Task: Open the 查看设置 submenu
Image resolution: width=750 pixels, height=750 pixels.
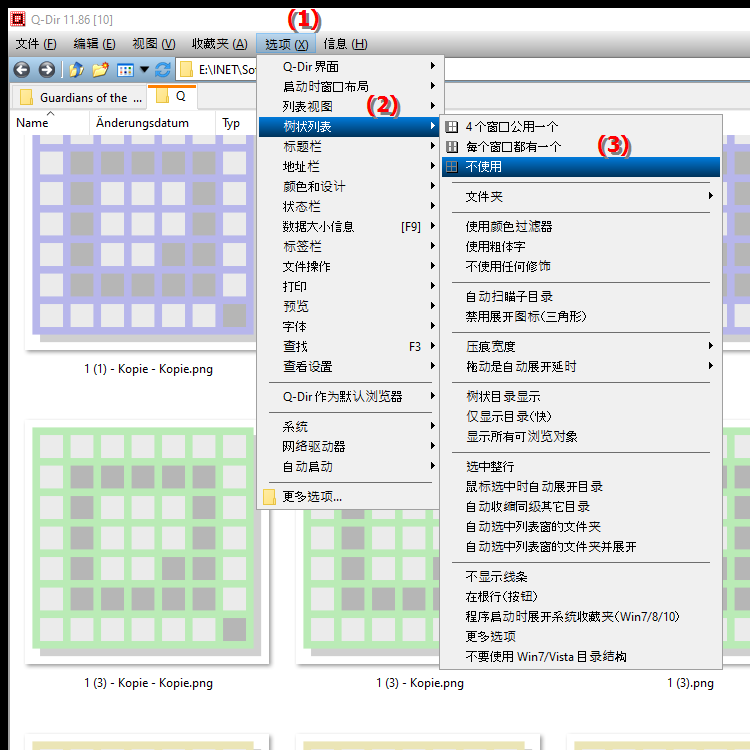Action: pos(349,367)
